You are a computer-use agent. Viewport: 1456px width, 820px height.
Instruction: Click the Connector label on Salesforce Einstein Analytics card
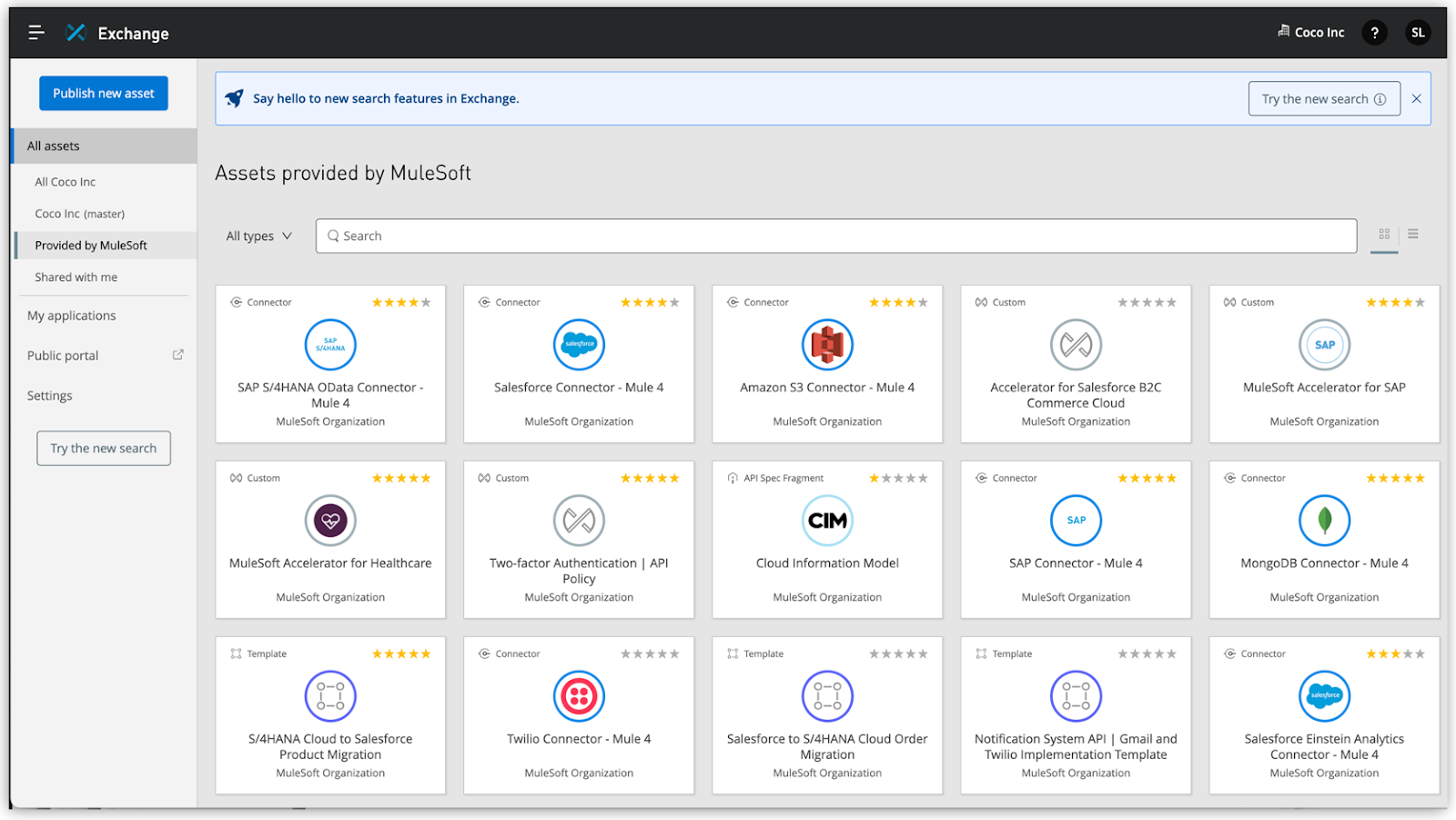tap(1263, 654)
